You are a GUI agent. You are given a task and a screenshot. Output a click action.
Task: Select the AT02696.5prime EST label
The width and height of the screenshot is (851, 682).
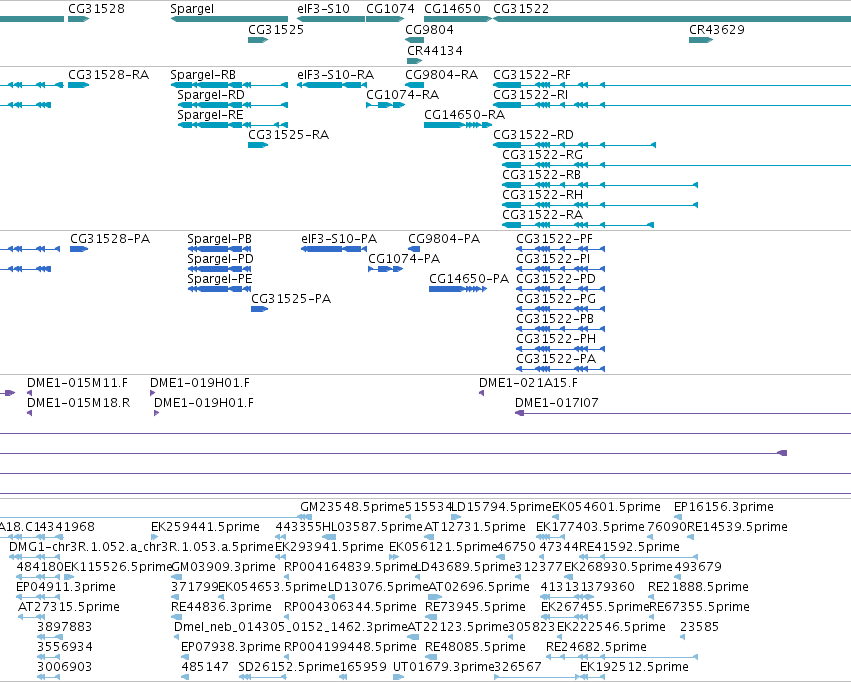click(479, 587)
